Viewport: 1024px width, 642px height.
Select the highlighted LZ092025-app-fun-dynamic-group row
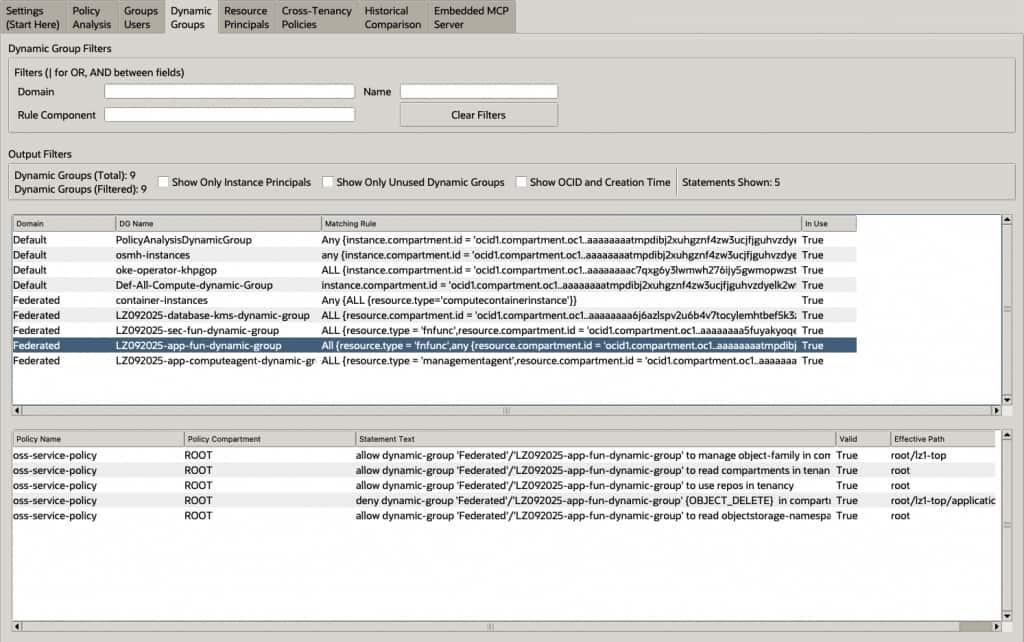click(x=434, y=345)
